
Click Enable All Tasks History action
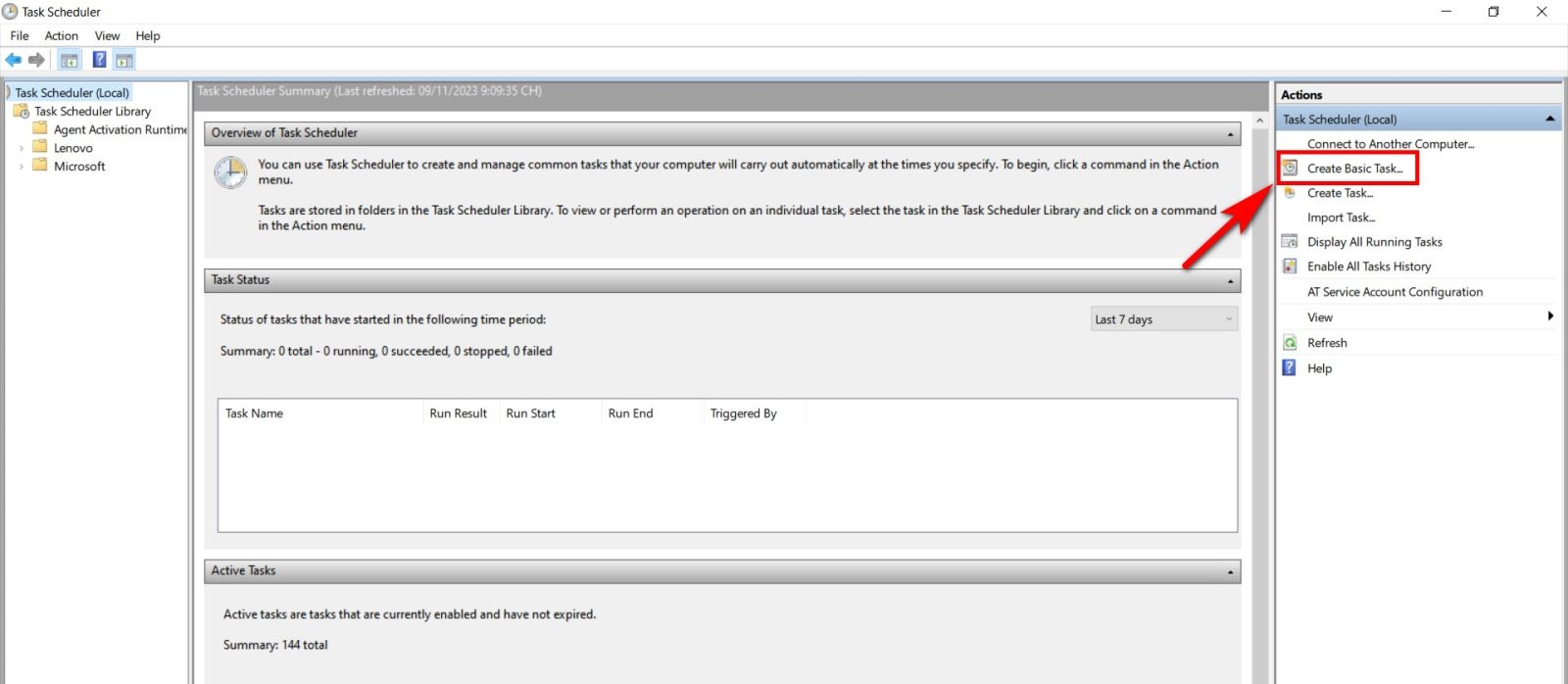(x=1369, y=266)
